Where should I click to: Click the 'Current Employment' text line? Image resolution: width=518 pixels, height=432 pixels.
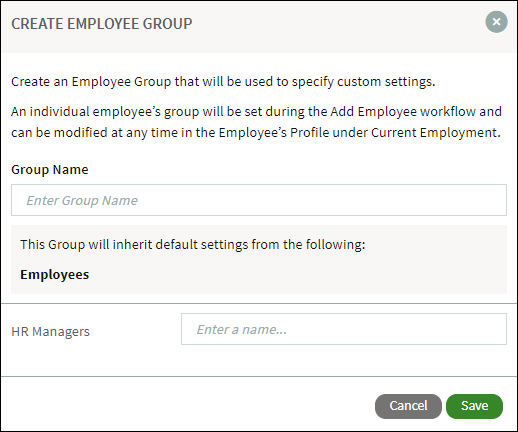coord(256,133)
